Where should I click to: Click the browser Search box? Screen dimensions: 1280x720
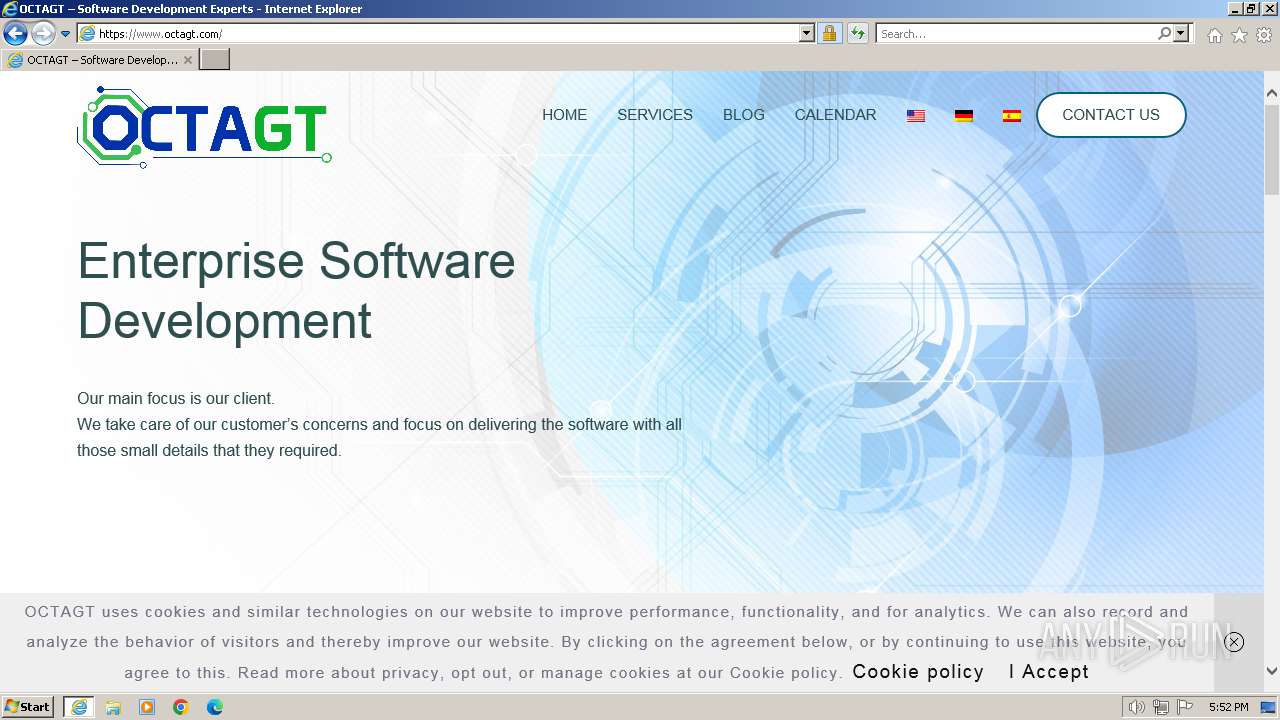pyautogui.click(x=1015, y=33)
